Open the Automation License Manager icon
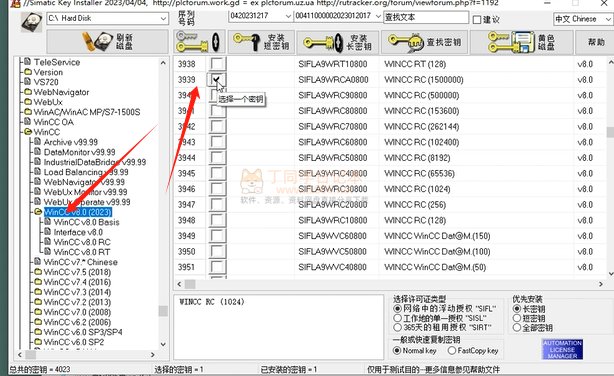Image resolution: width=614 pixels, height=376 pixels. tap(562, 349)
